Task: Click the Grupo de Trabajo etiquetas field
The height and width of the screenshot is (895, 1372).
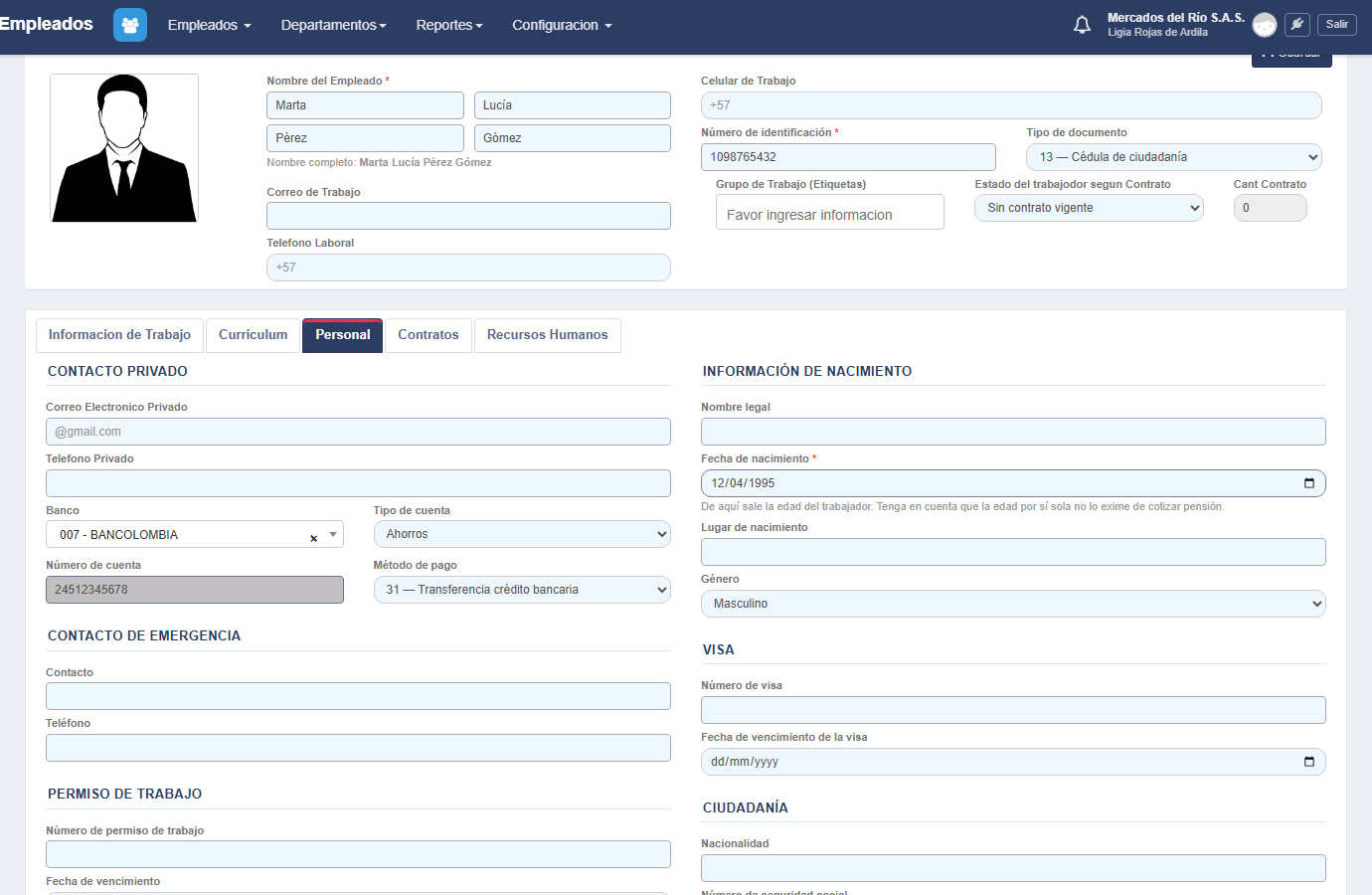Action: pos(830,212)
